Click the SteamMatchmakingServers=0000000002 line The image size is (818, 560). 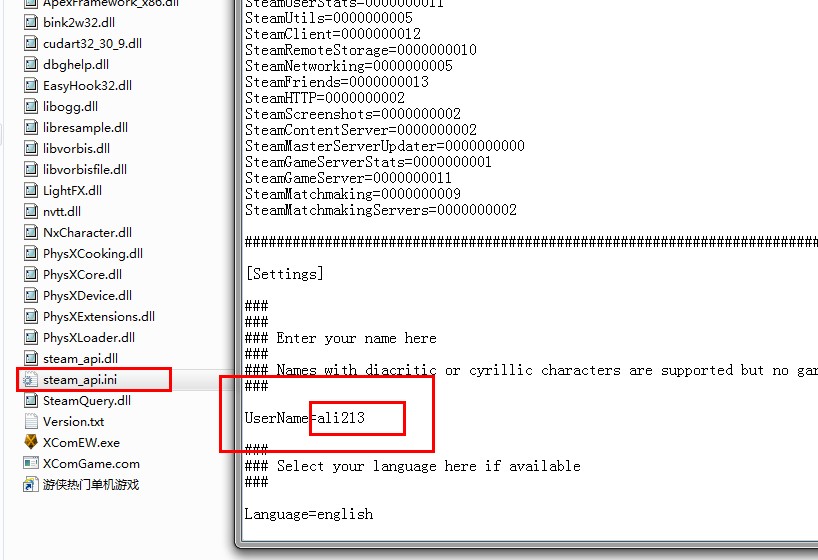tap(381, 210)
